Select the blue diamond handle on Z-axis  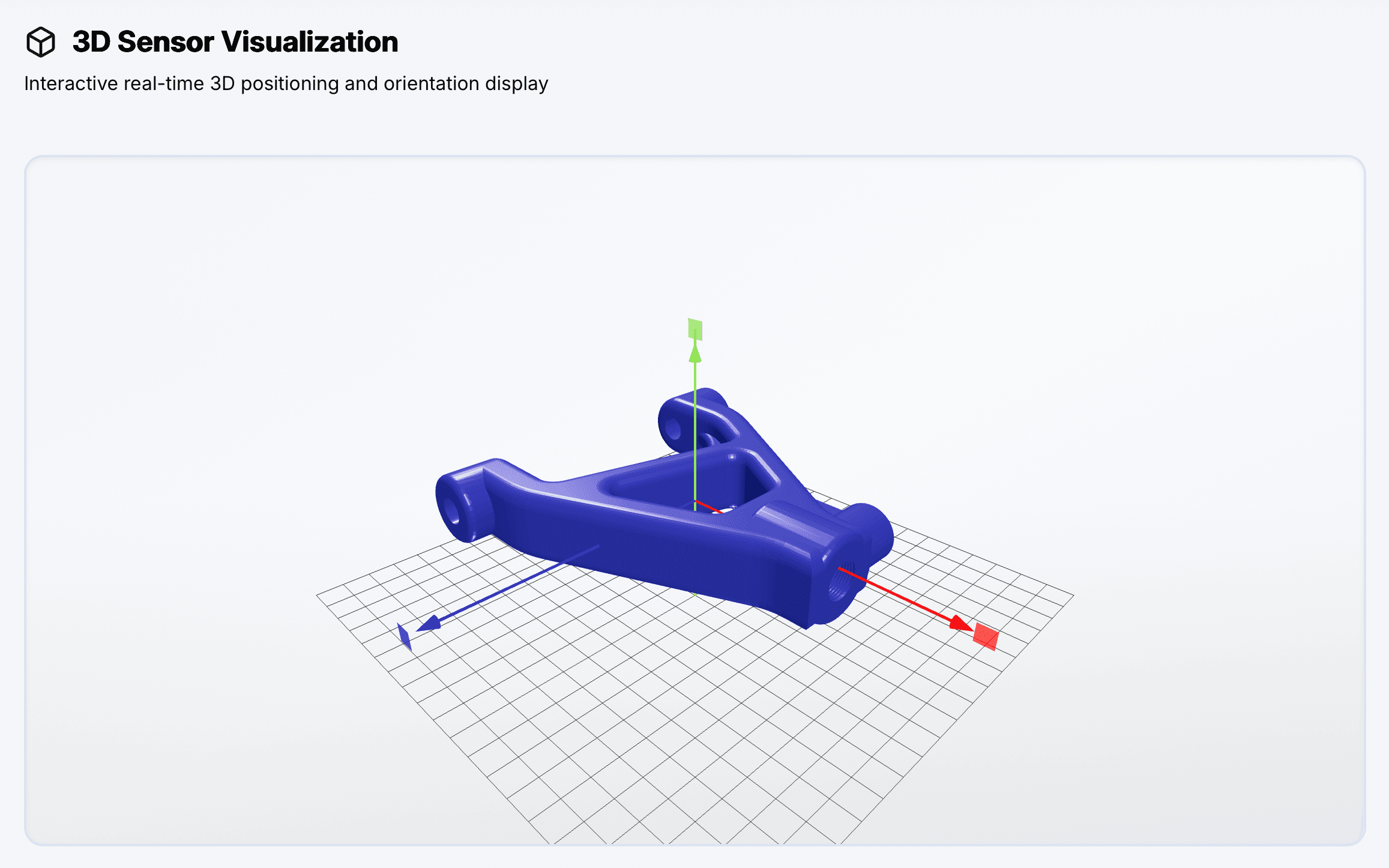[x=405, y=637]
